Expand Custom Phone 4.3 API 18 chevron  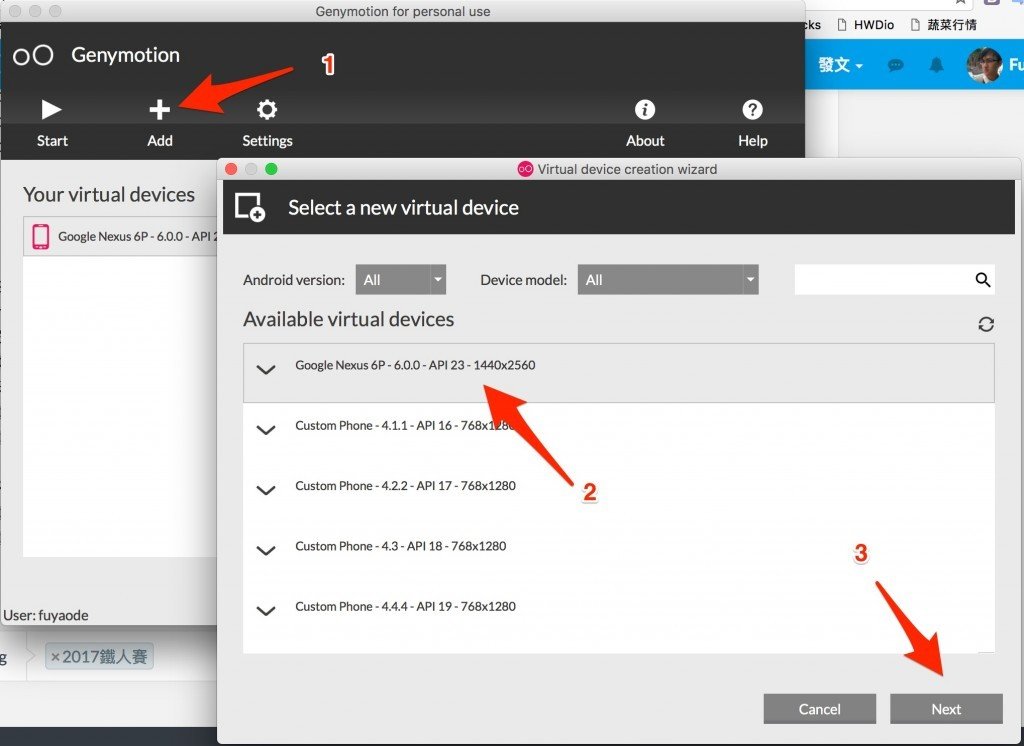[x=266, y=551]
